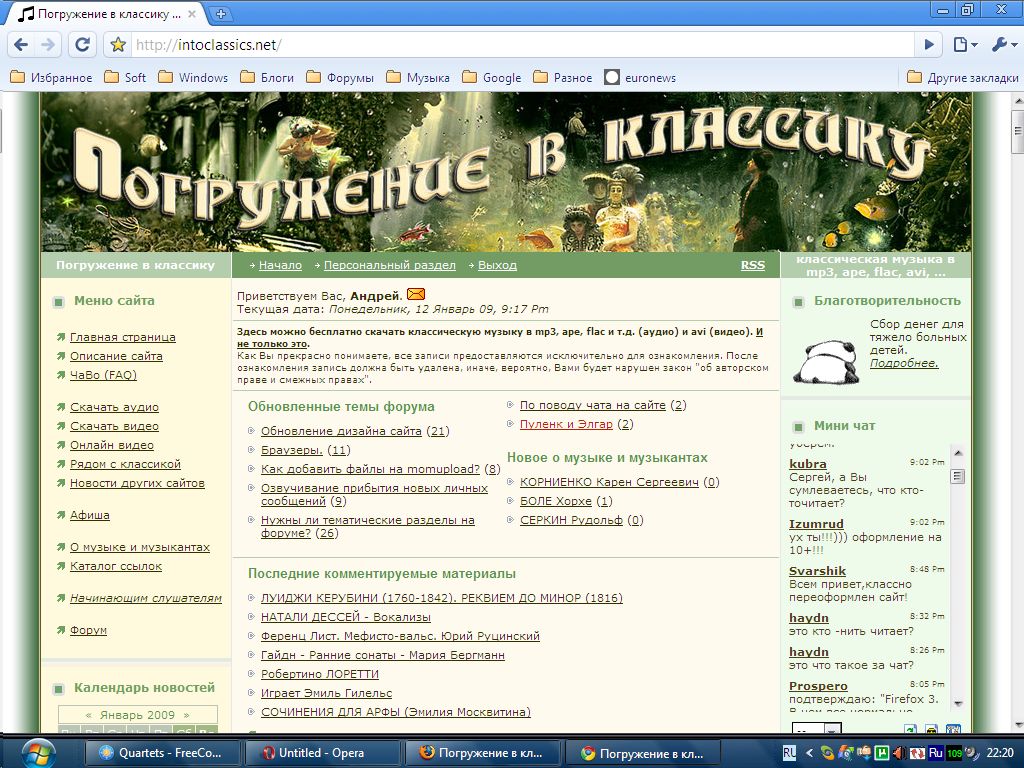Image resolution: width=1024 pixels, height=768 pixels.
Task: Open the Soft bookmarks folder
Action: coord(125,78)
